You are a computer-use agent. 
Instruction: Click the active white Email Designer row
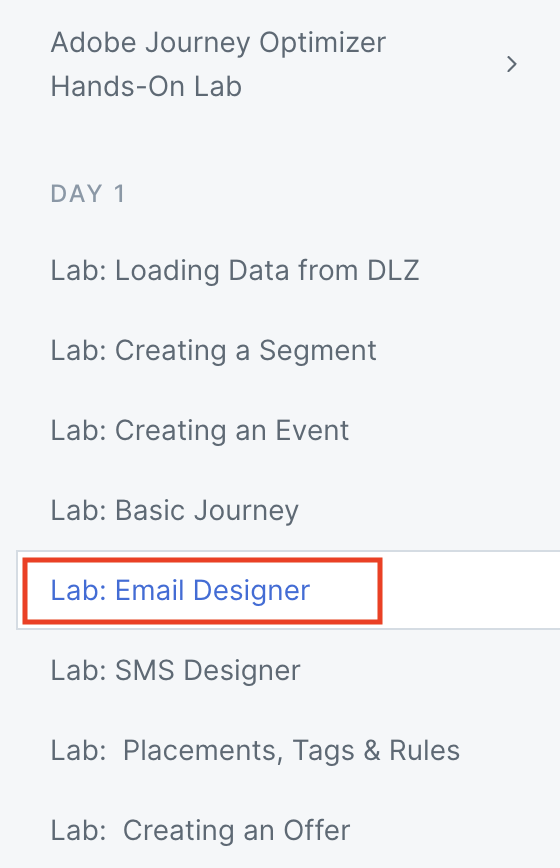tap(288, 590)
